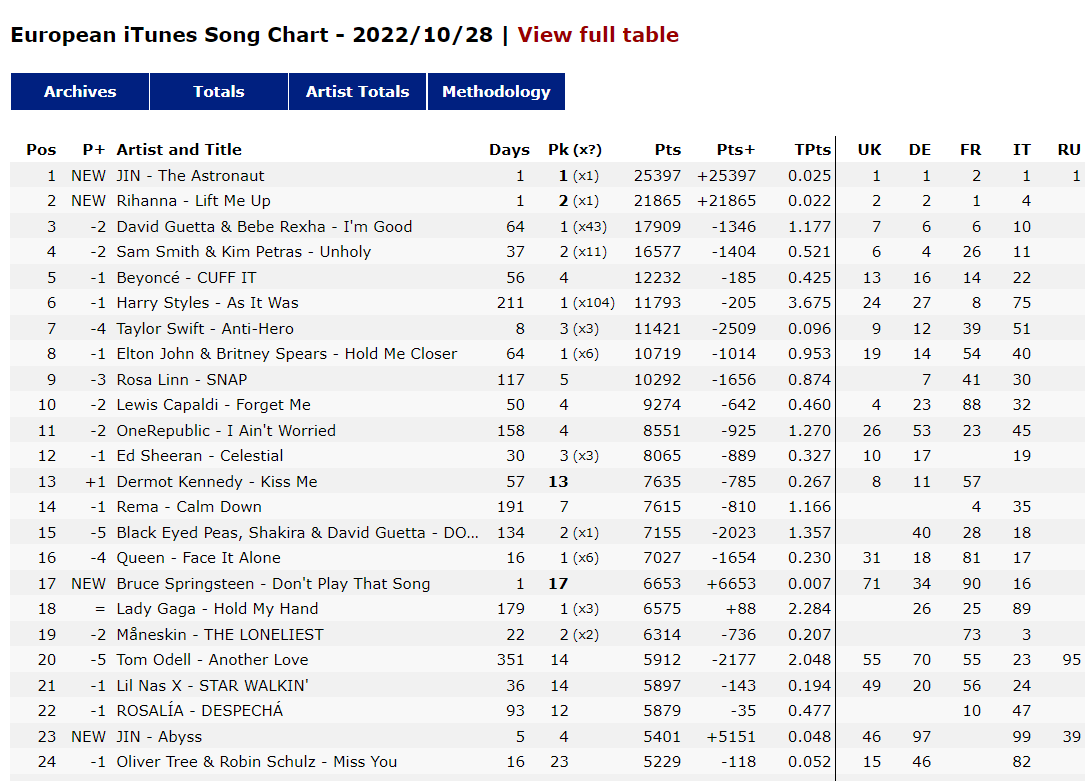
Task: Select Tom Odell - Another Love entry
Action: 548,660
